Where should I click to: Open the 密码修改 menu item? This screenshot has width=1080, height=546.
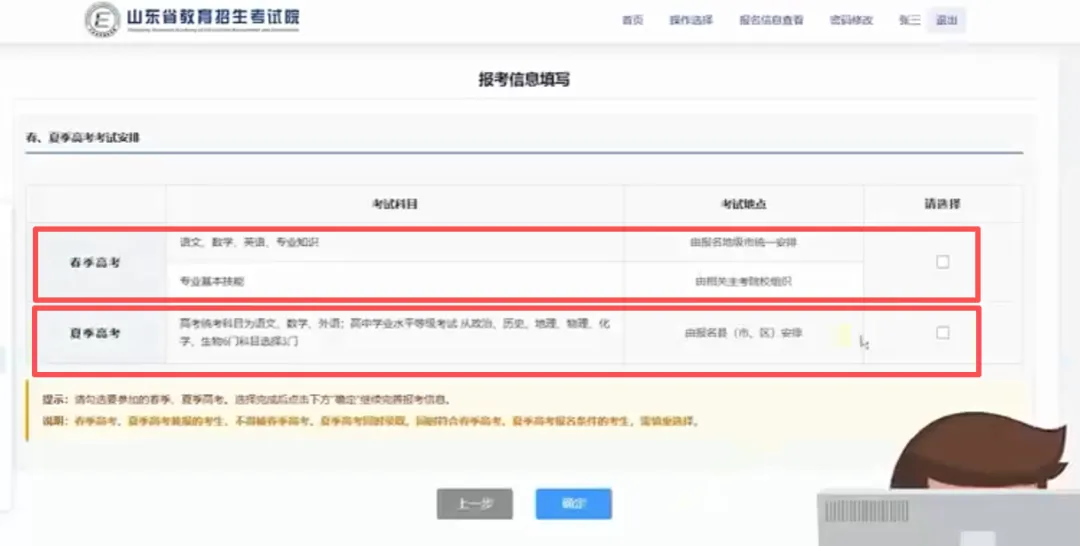(851, 20)
